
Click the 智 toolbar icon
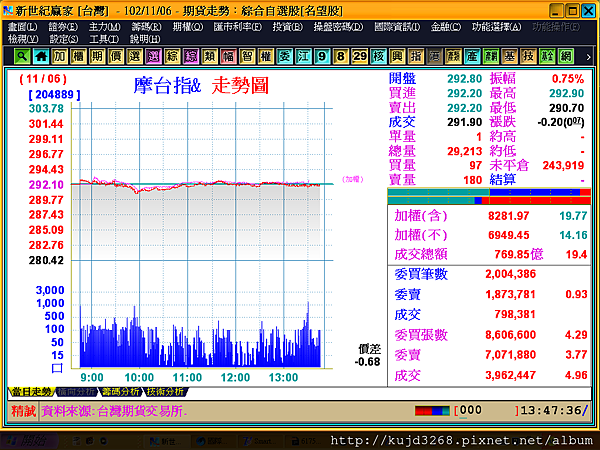click(x=247, y=57)
